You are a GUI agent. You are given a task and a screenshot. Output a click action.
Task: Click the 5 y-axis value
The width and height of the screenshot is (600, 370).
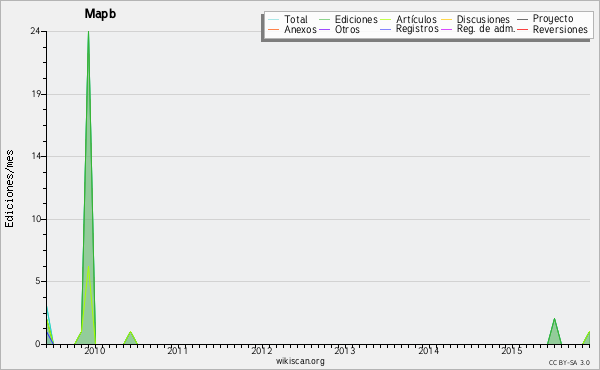pyautogui.click(x=38, y=281)
